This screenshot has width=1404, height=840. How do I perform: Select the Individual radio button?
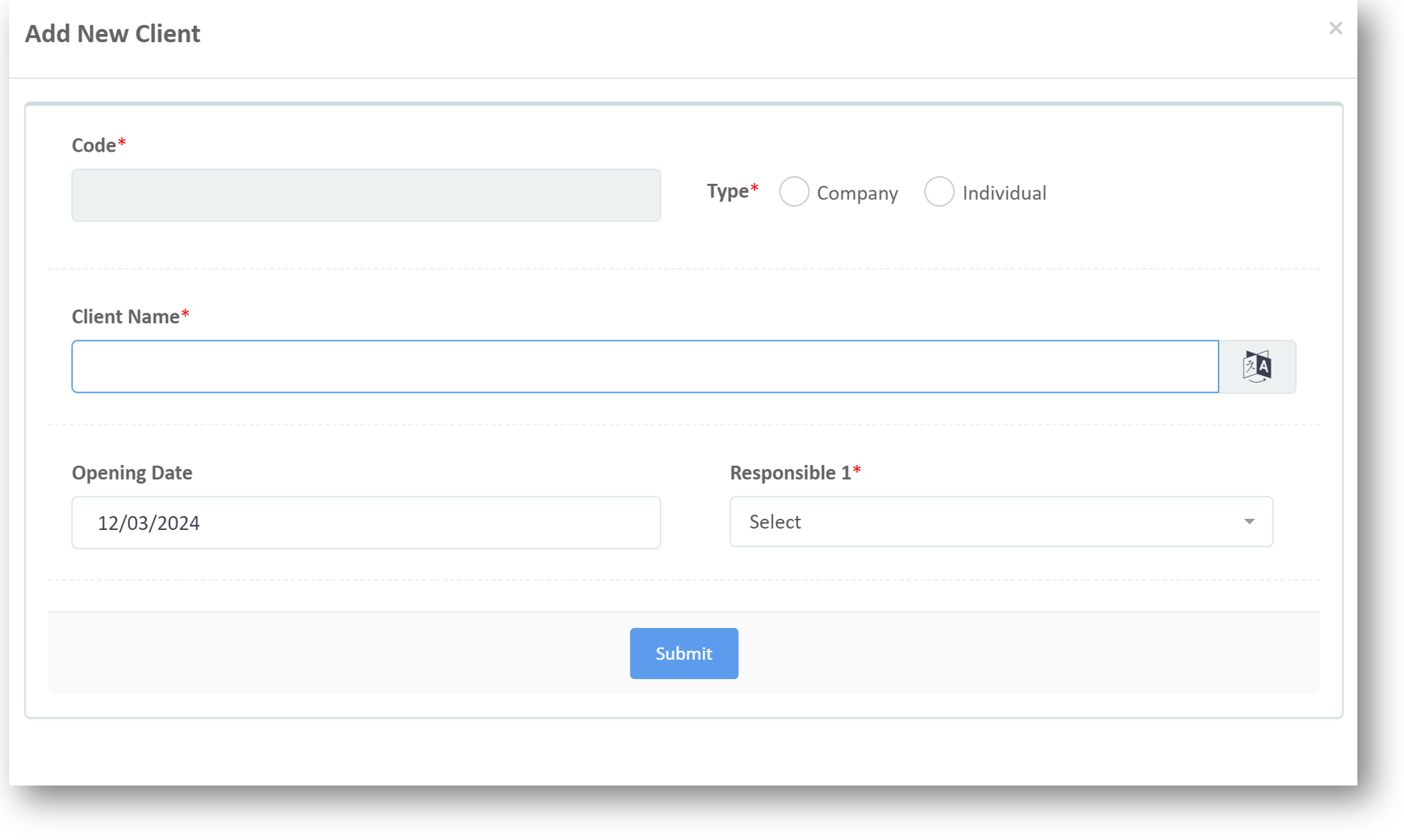939,192
